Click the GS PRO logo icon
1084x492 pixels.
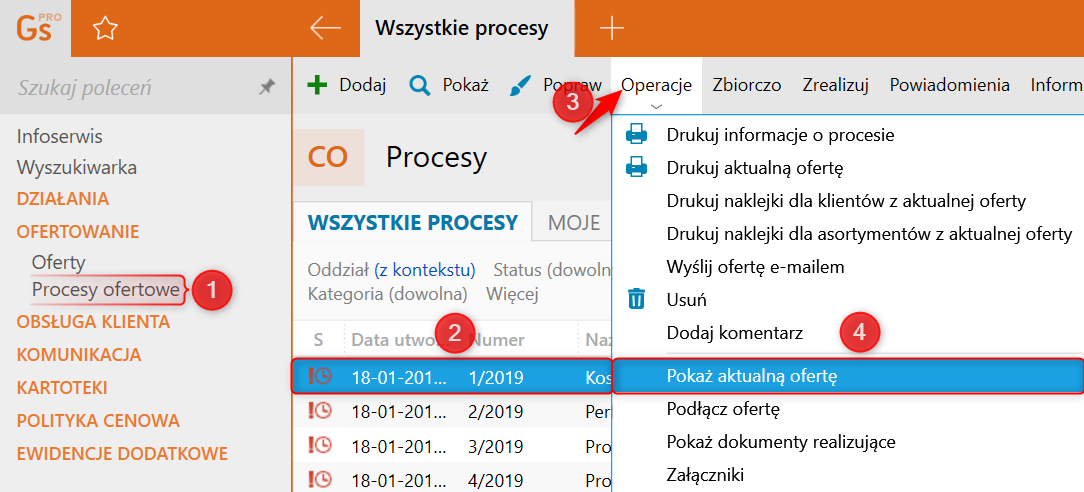37,28
